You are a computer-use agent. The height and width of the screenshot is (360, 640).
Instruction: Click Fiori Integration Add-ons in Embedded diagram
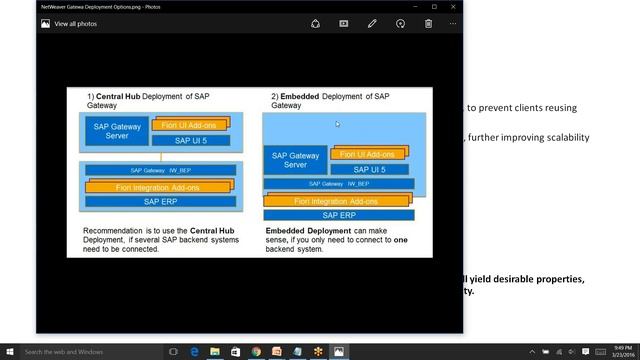338,200
